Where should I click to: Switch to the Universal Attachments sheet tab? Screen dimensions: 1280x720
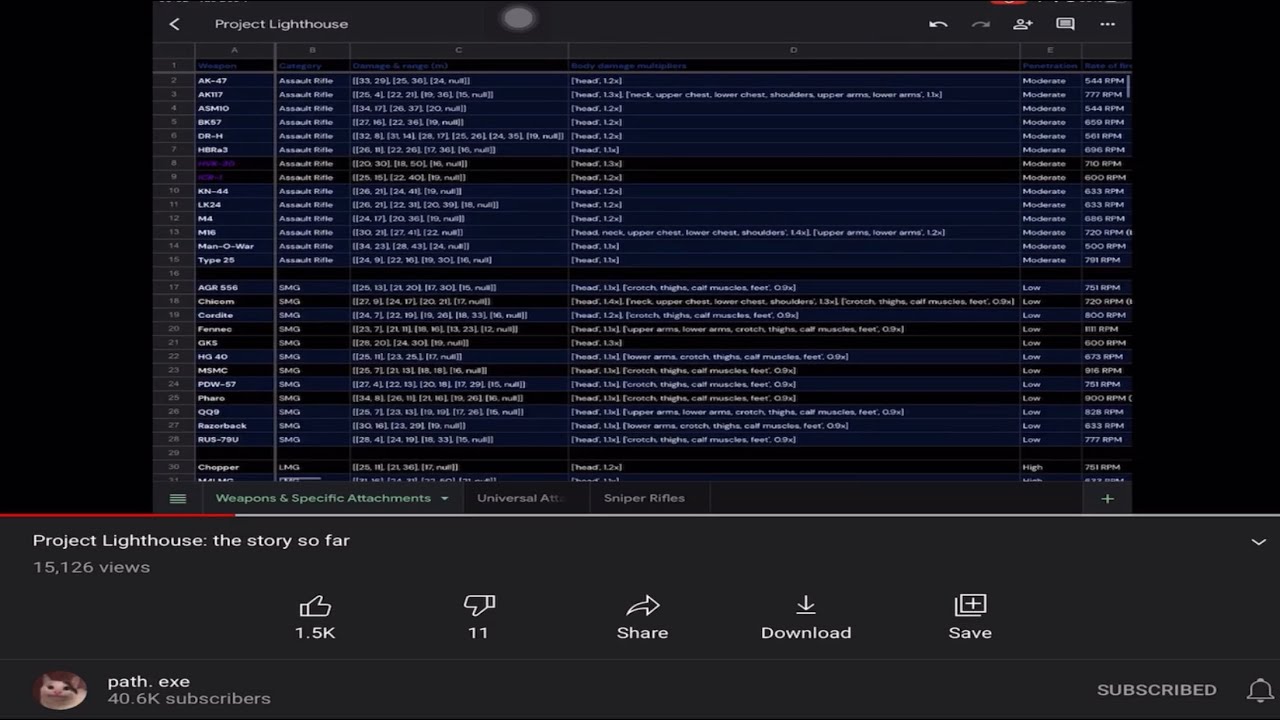(x=521, y=498)
